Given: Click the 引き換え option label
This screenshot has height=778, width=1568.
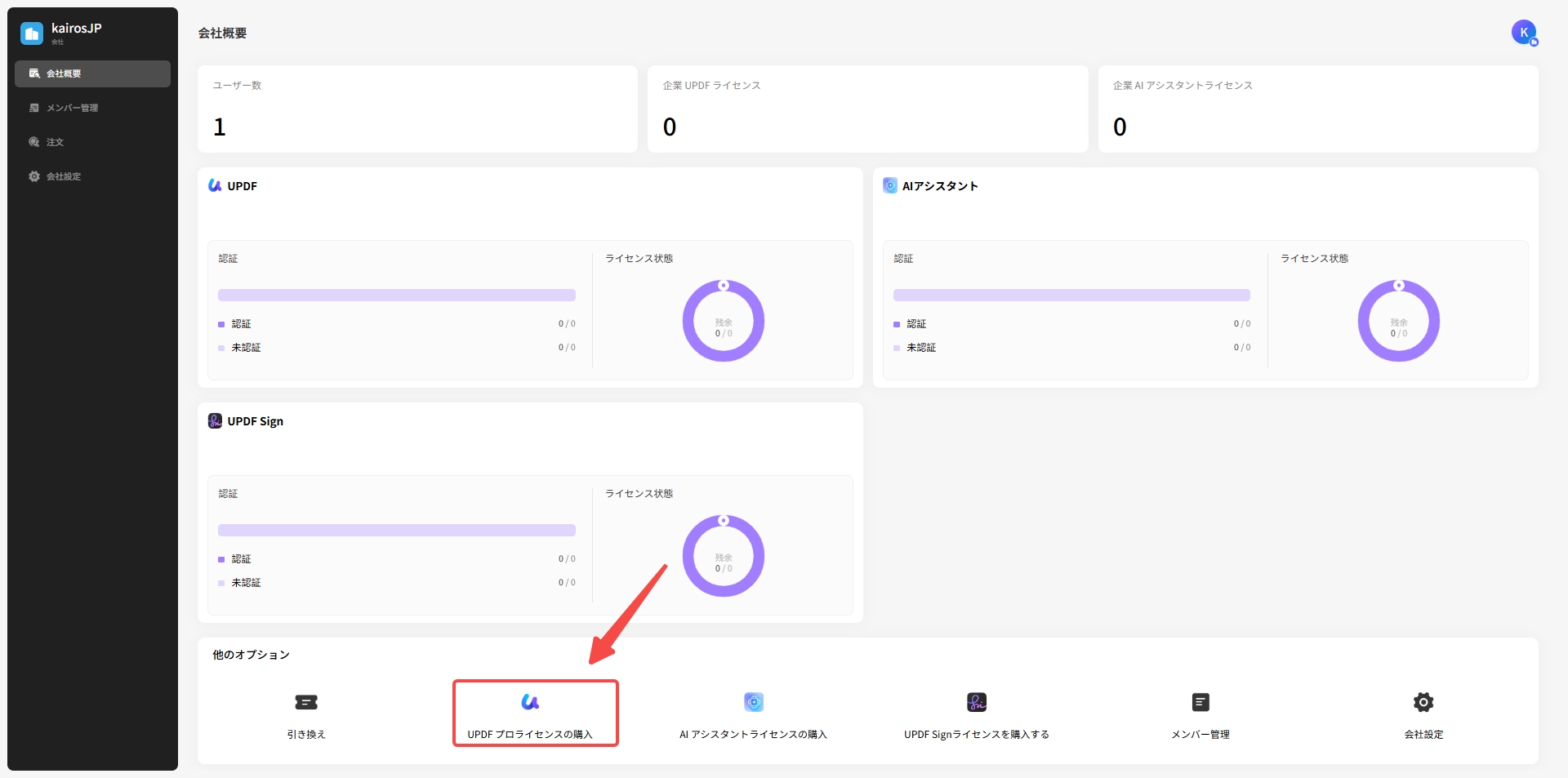Looking at the screenshot, I should click(306, 735).
